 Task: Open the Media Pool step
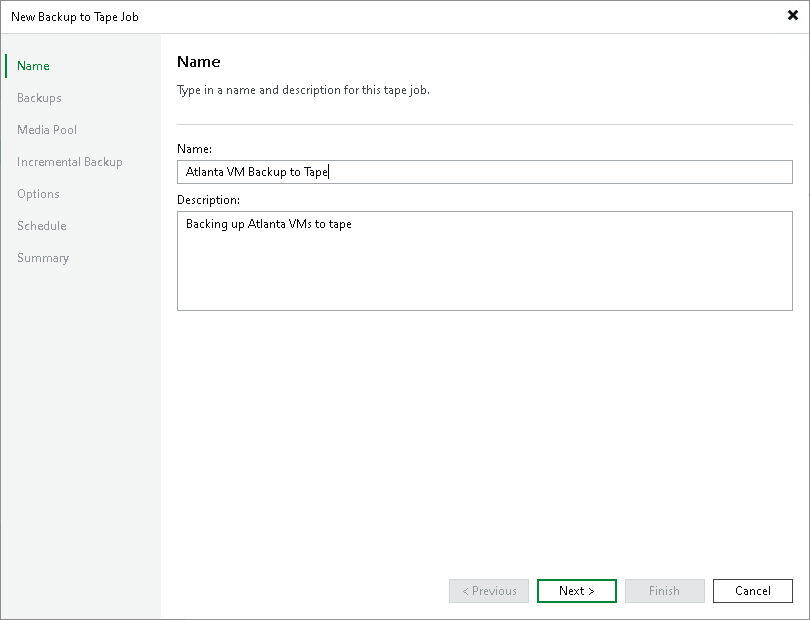47,130
